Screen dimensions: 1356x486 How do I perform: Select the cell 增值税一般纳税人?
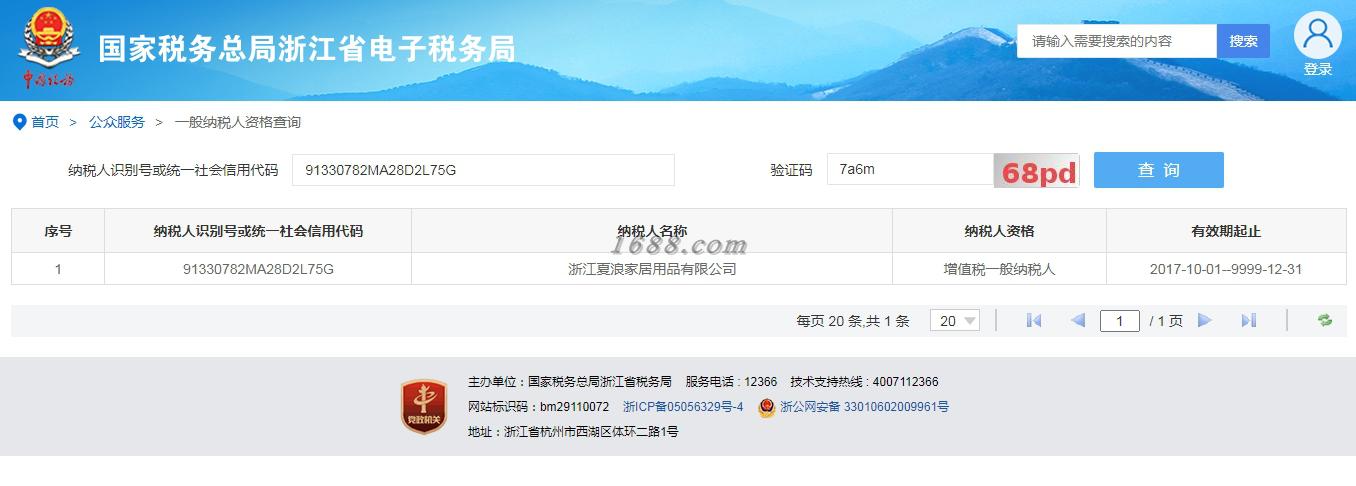(x=999, y=269)
